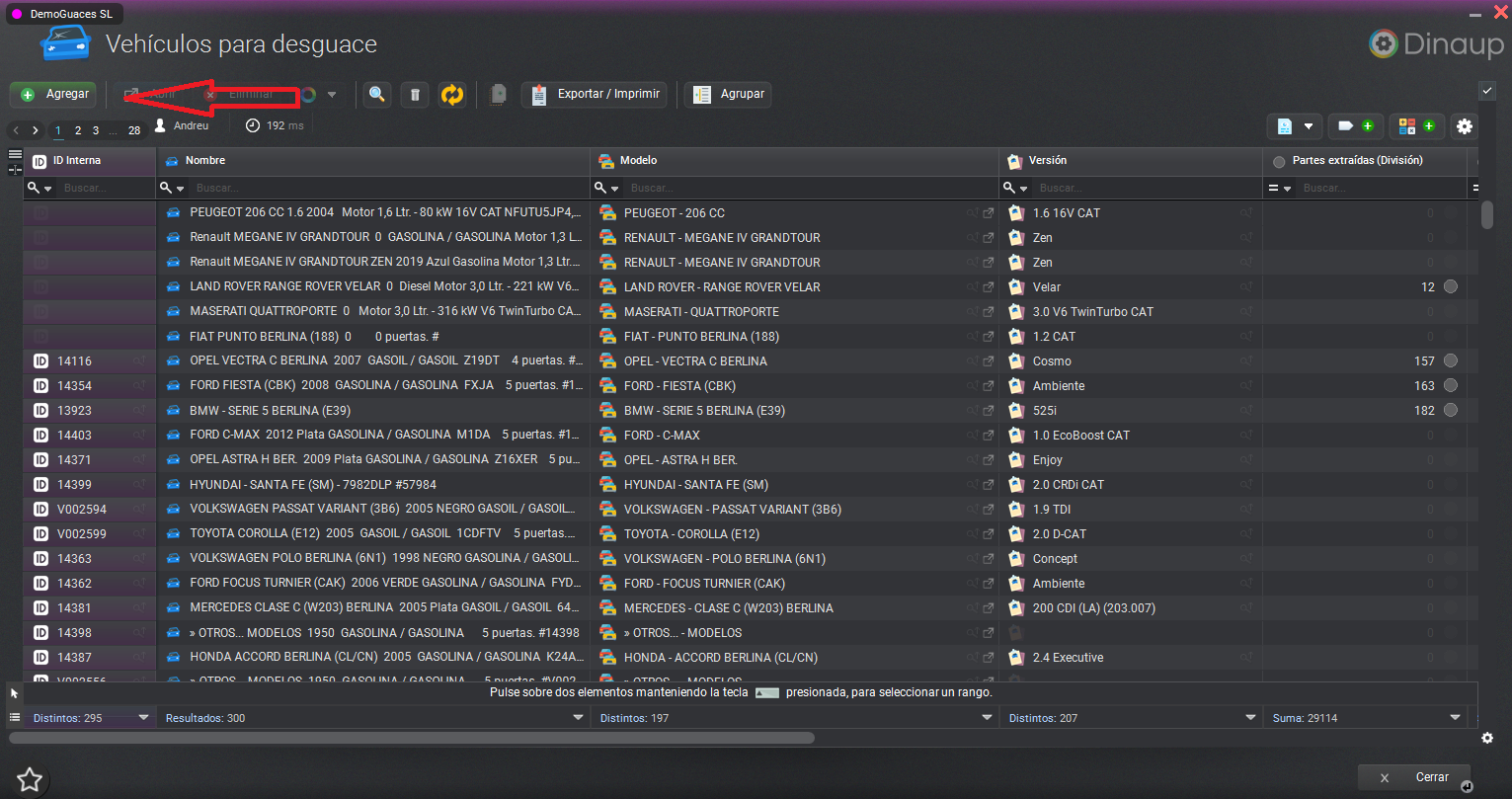Toggle circle indicator in LAND ROVER row
The image size is (1512, 799).
point(1450,287)
